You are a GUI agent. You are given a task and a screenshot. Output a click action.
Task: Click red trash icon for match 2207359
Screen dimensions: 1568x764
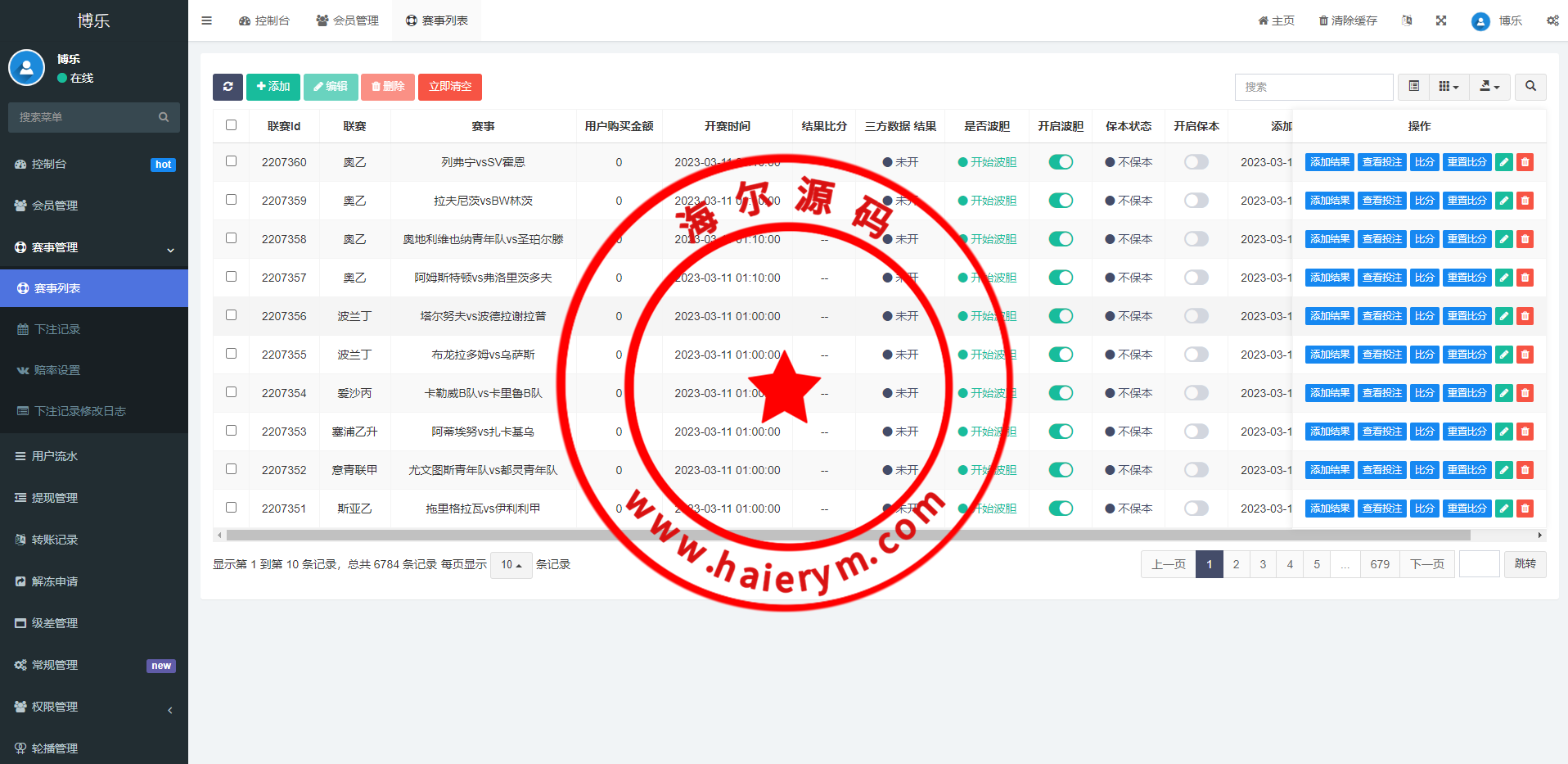[1525, 201]
